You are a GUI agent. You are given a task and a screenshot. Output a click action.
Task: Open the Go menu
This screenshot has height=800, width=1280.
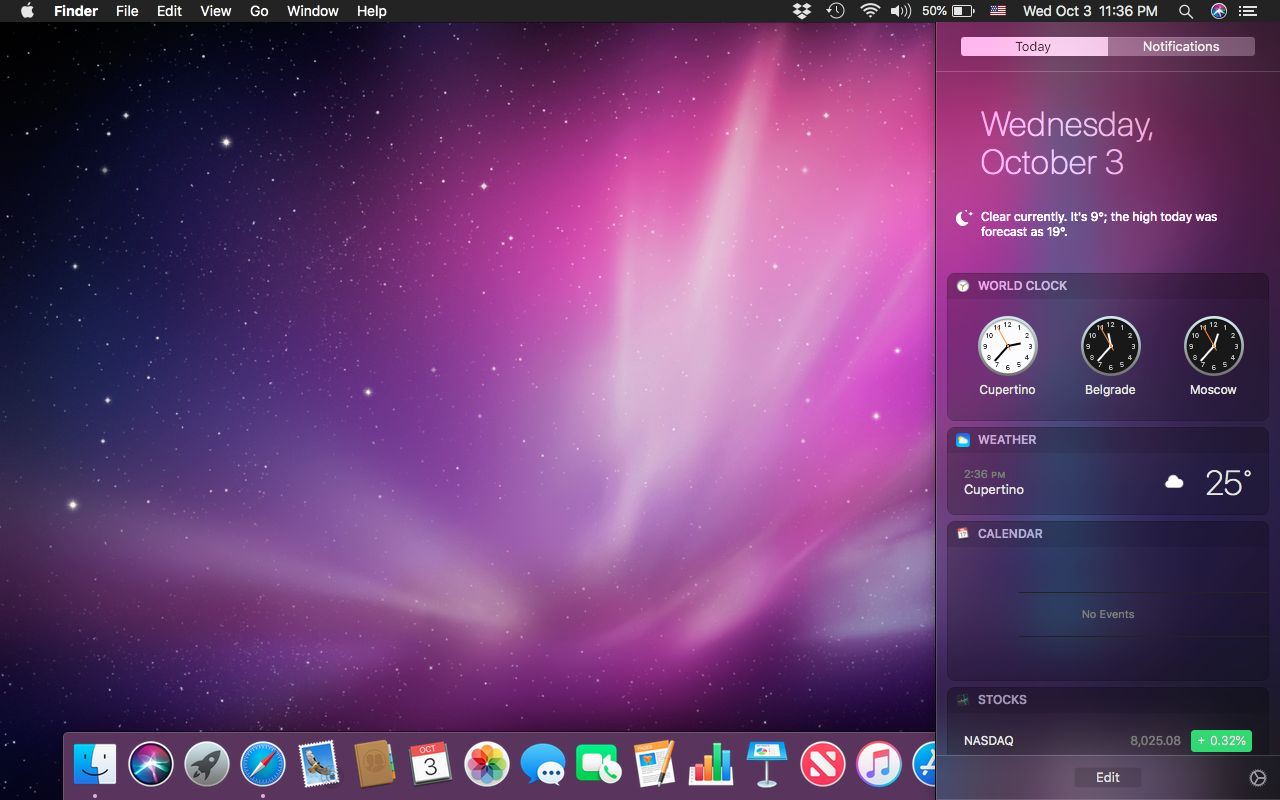pos(259,11)
